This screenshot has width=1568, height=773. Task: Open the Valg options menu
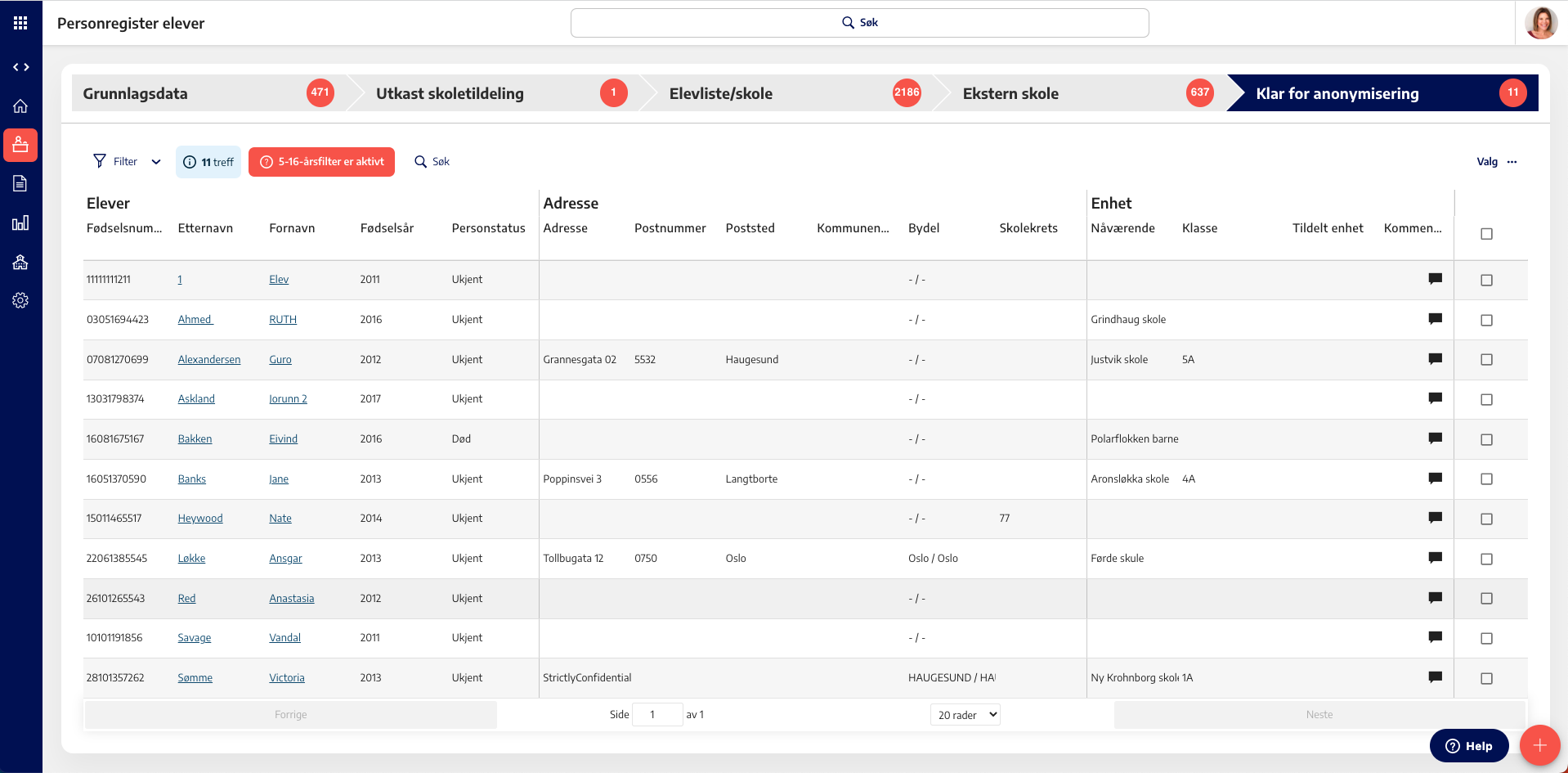tap(1497, 162)
